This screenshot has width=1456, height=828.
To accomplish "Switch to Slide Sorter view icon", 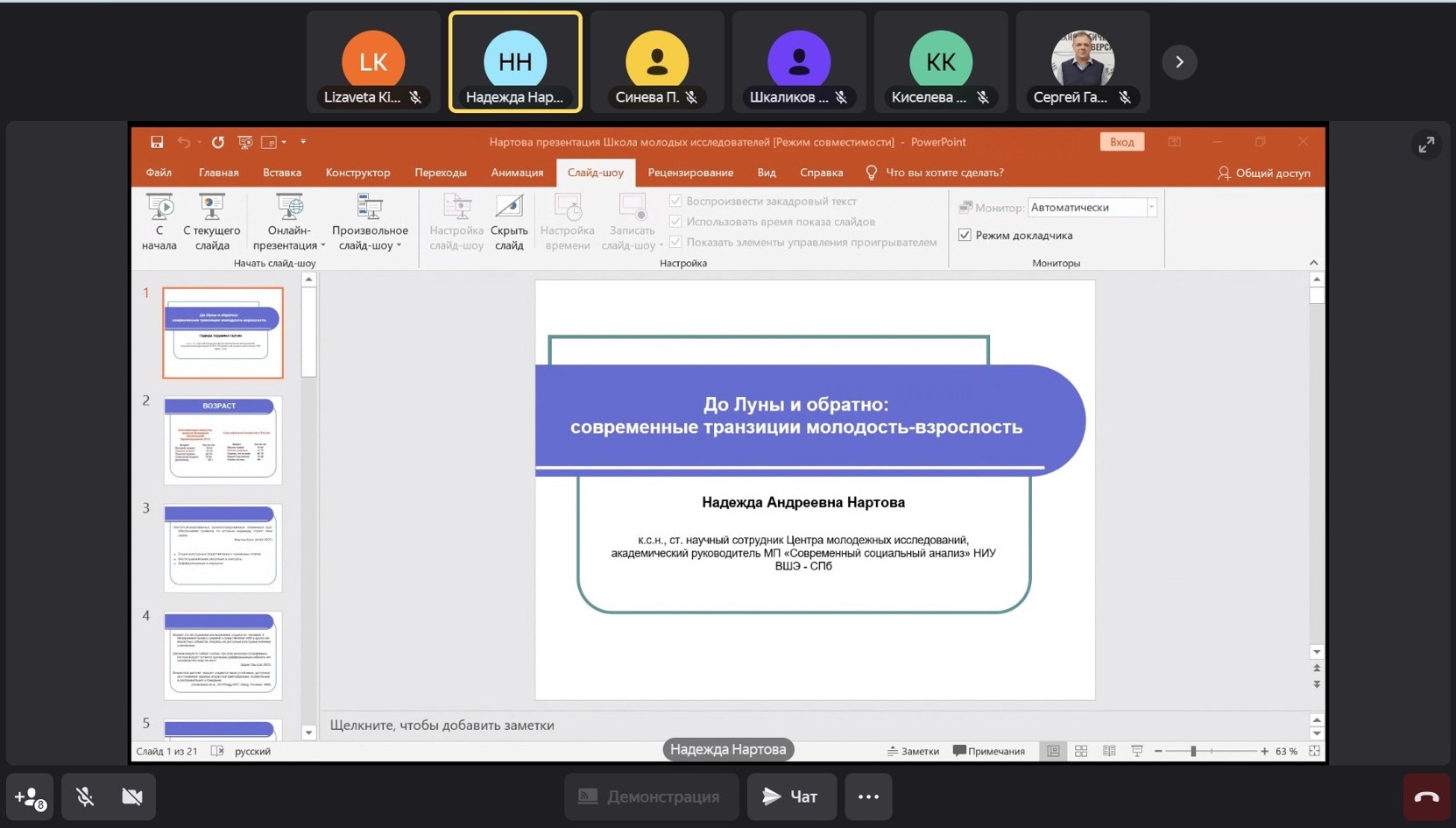I will 1081,751.
